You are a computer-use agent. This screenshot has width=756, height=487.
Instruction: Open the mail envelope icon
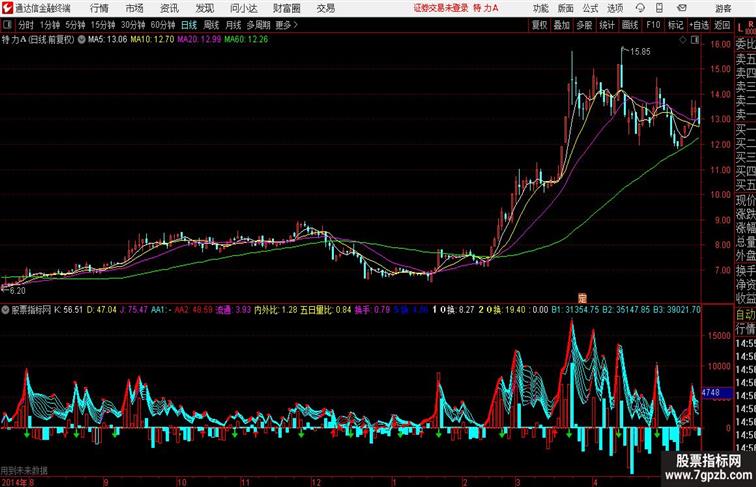682,8
